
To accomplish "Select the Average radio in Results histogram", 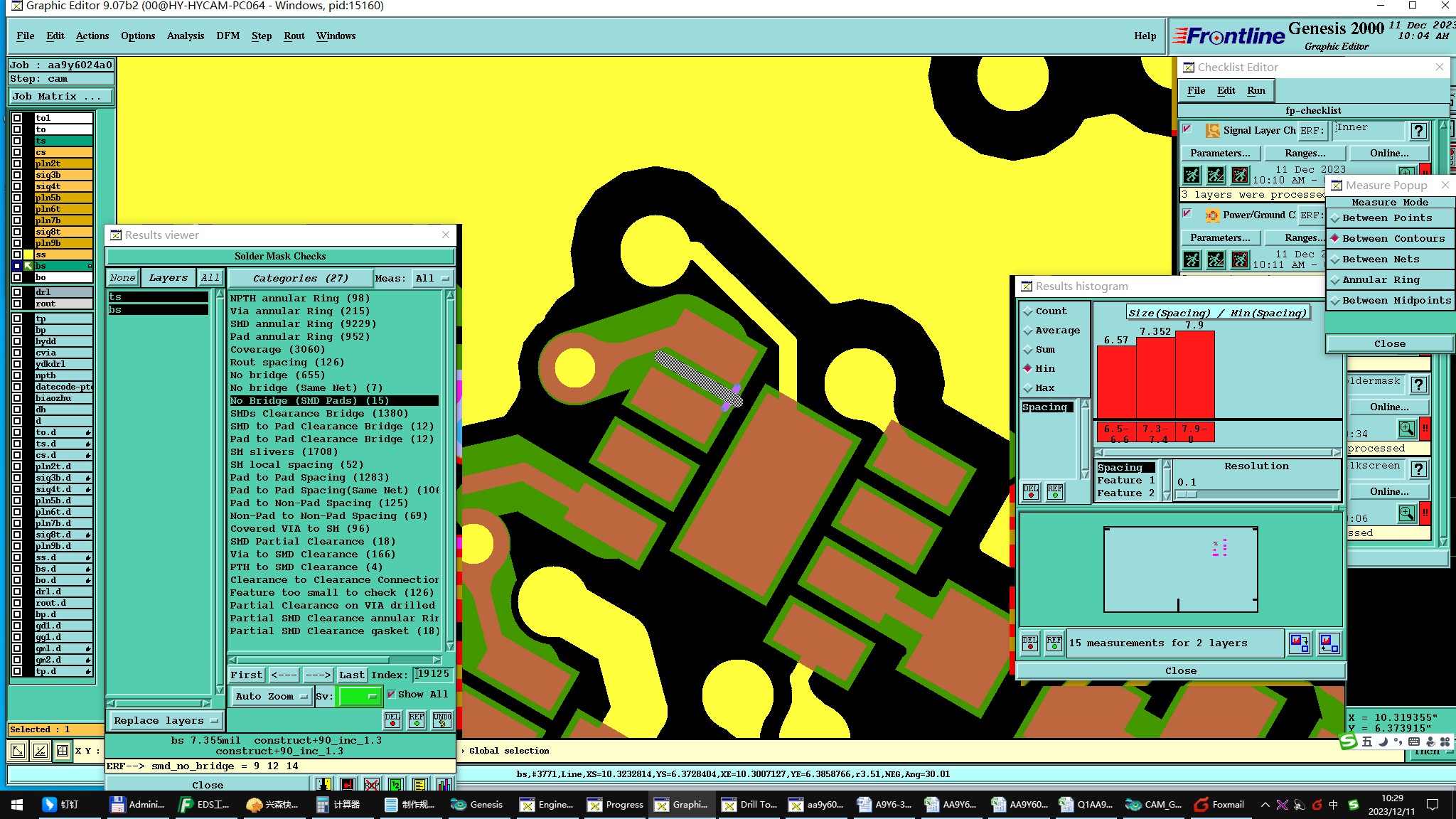I will (x=1028, y=331).
